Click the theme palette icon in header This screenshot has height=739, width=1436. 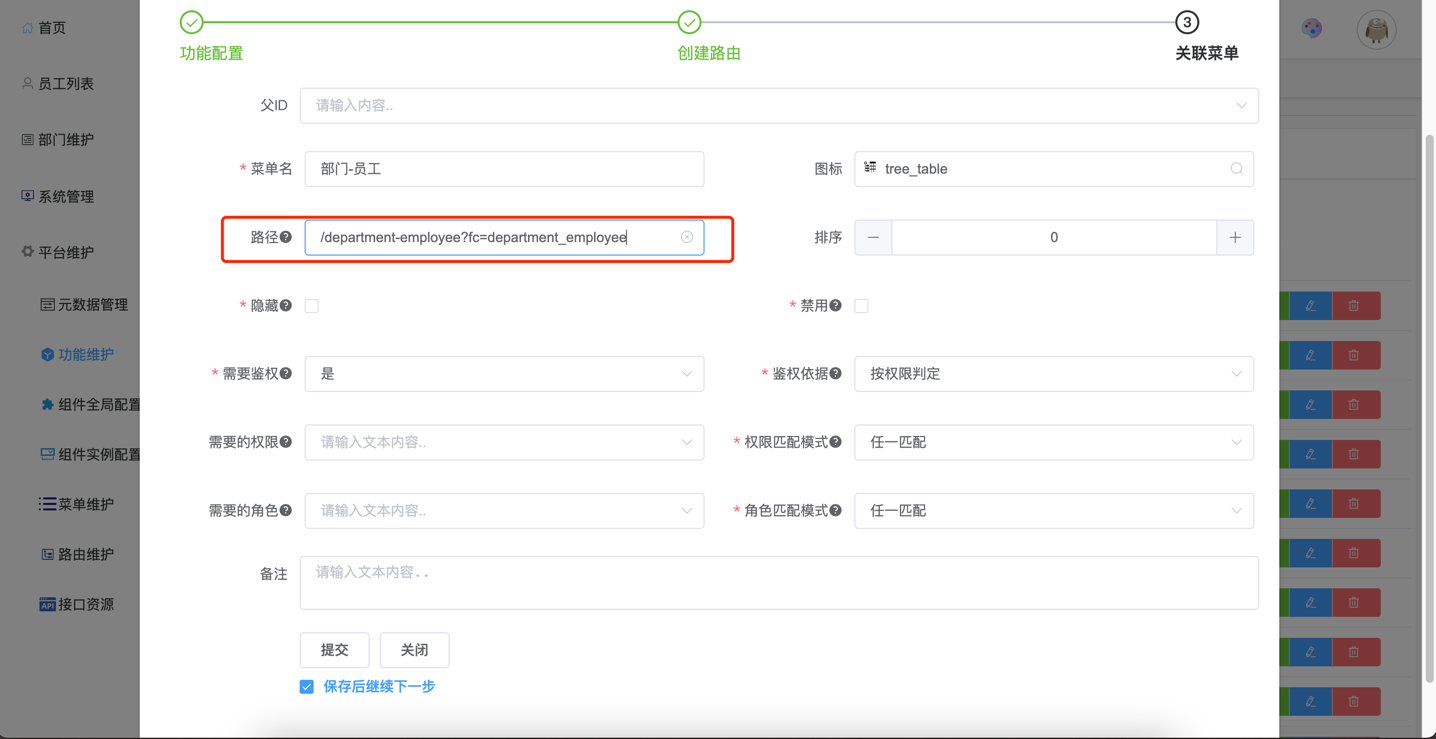coord(1312,29)
